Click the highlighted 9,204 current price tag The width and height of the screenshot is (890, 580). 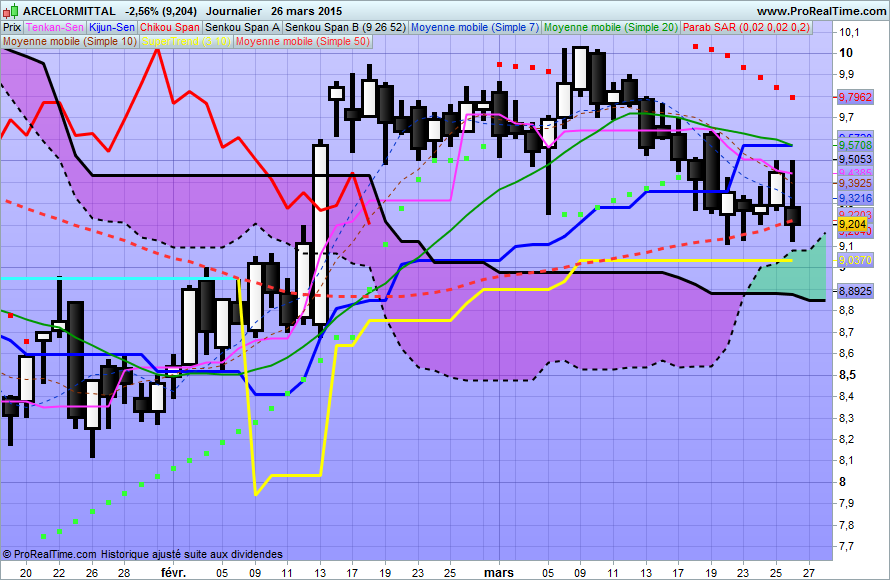coord(853,224)
